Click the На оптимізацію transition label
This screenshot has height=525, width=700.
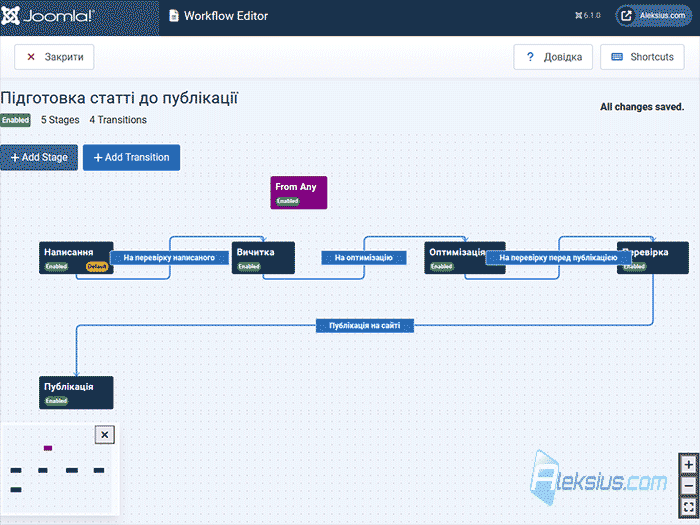click(x=363, y=258)
